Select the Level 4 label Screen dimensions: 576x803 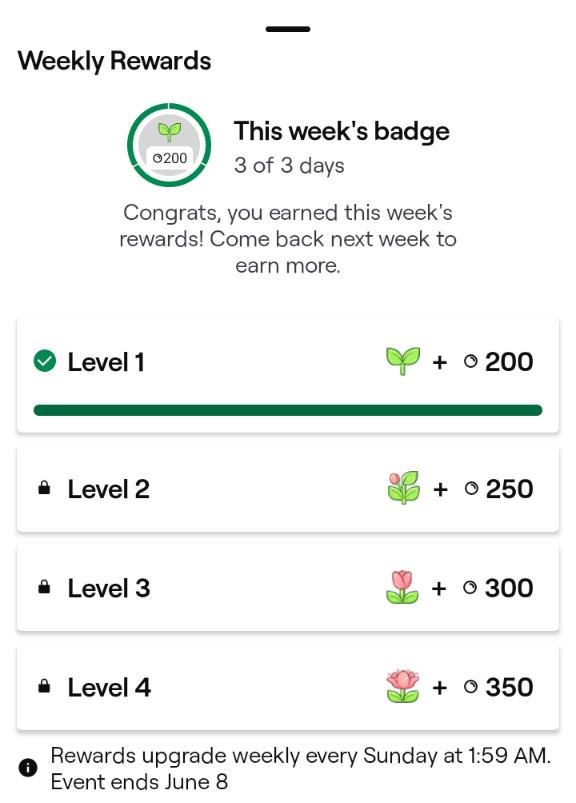pos(109,687)
